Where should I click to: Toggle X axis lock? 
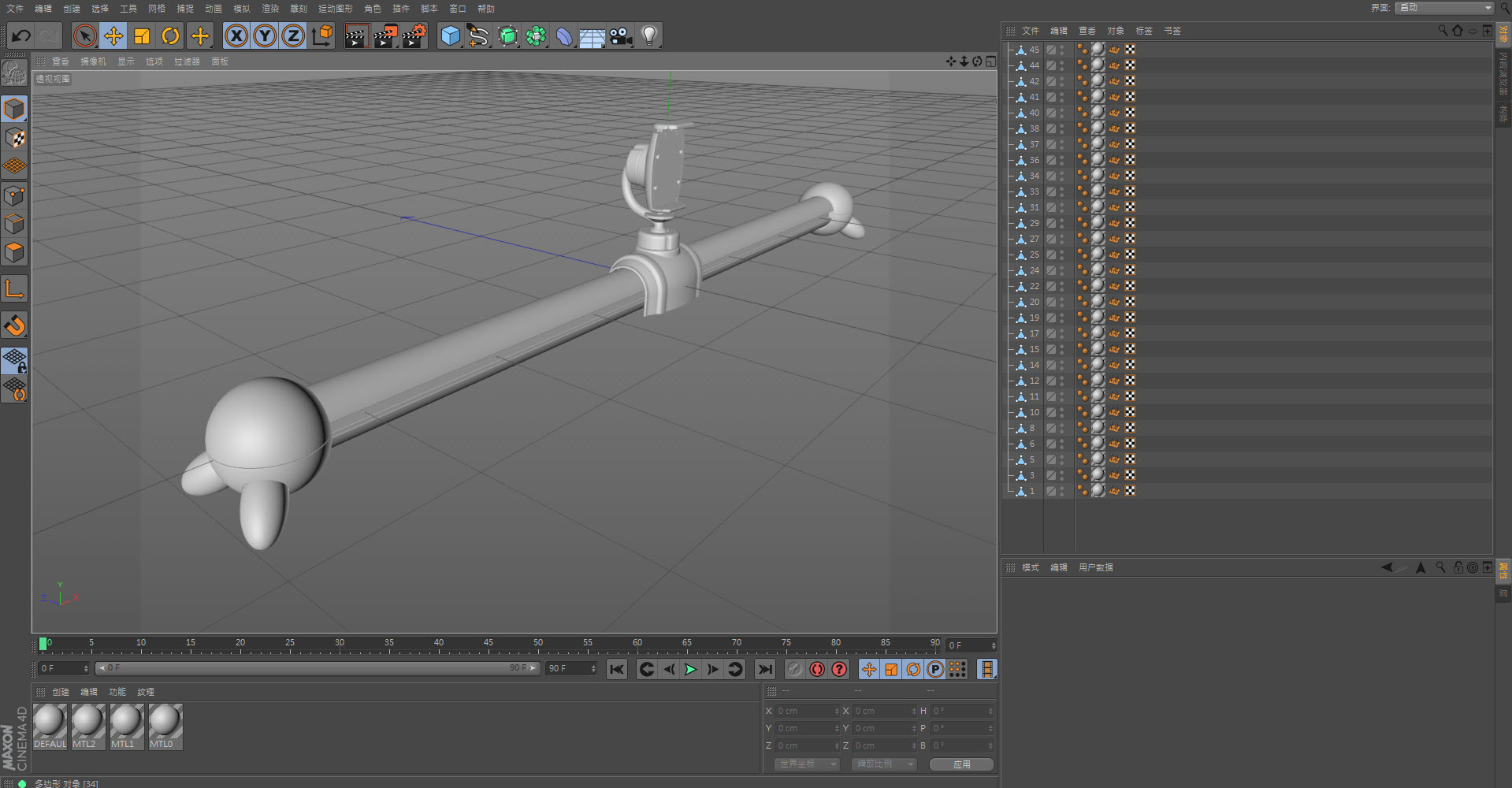pos(236,36)
